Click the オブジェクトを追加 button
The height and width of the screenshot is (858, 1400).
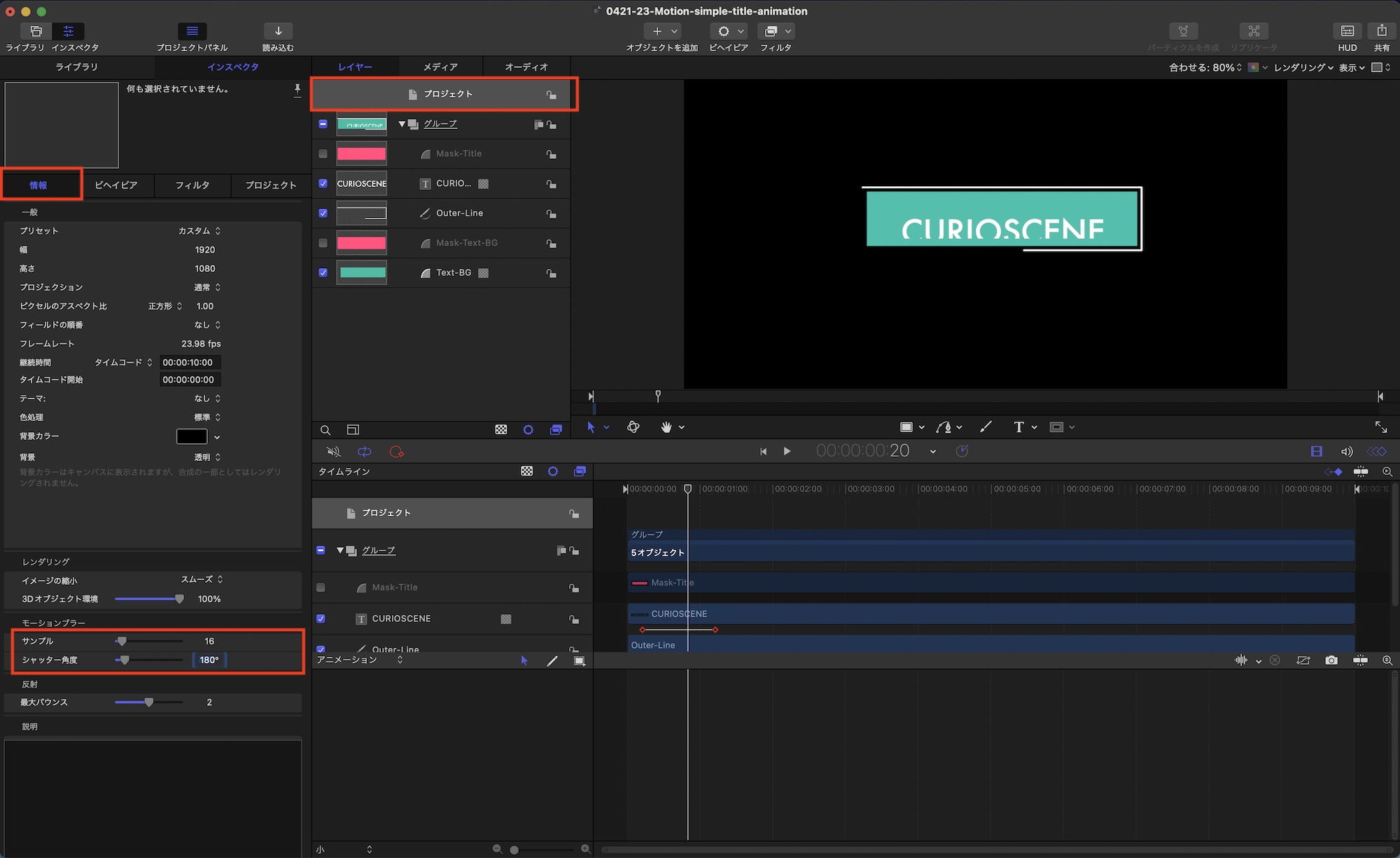(x=657, y=32)
